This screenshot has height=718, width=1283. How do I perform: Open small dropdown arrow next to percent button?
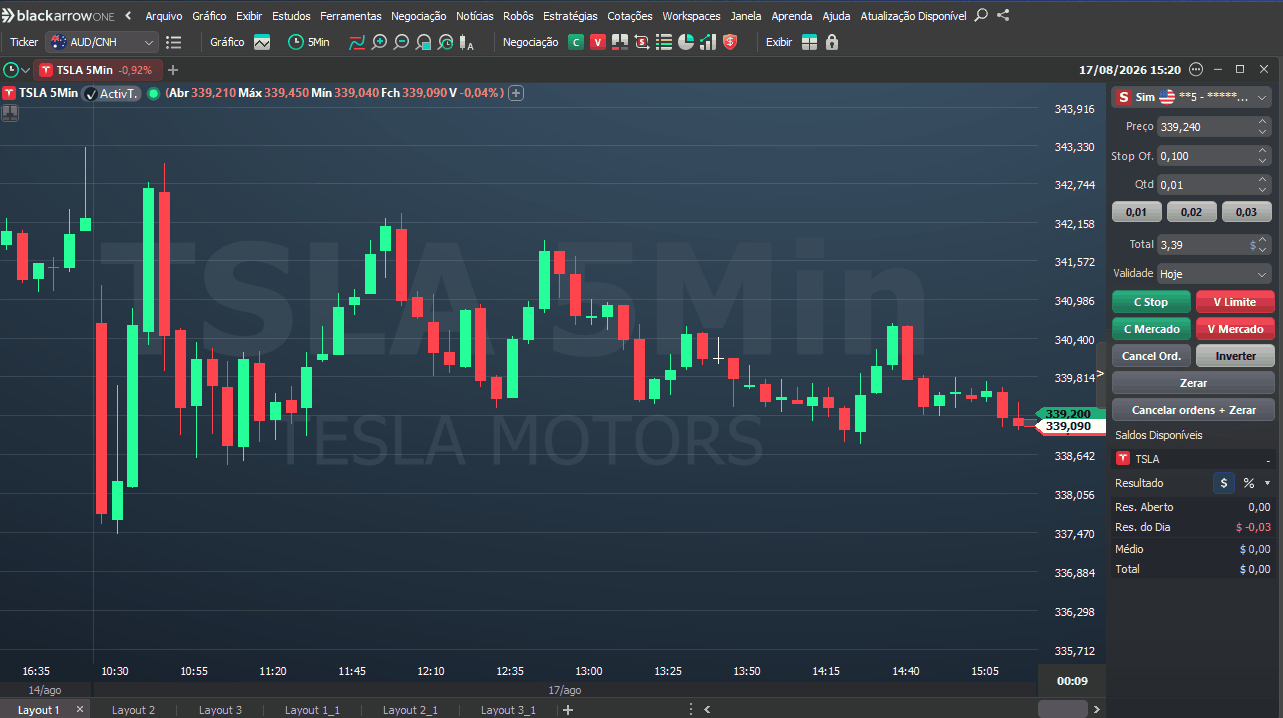click(1267, 483)
